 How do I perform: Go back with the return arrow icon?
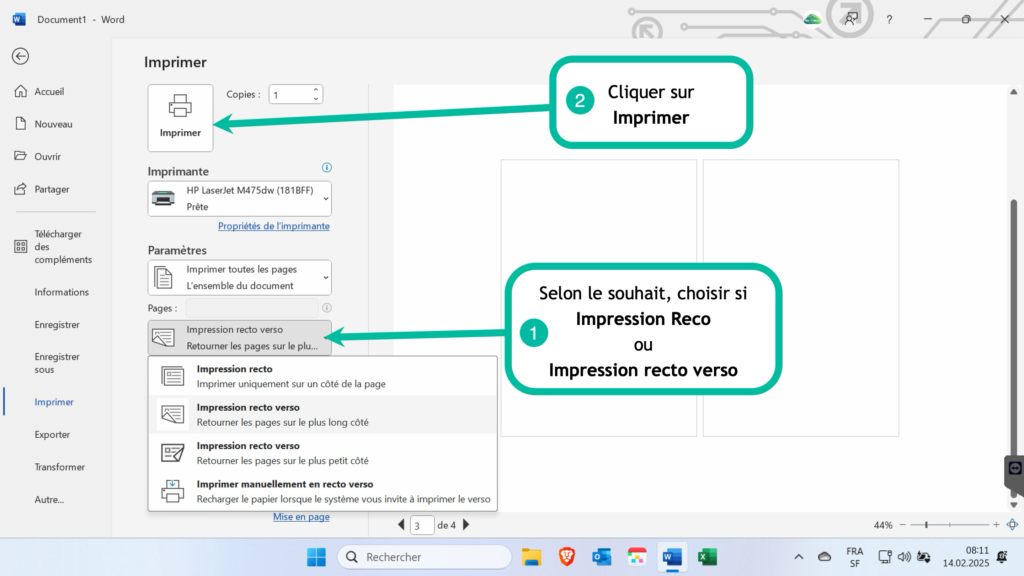[x=20, y=56]
